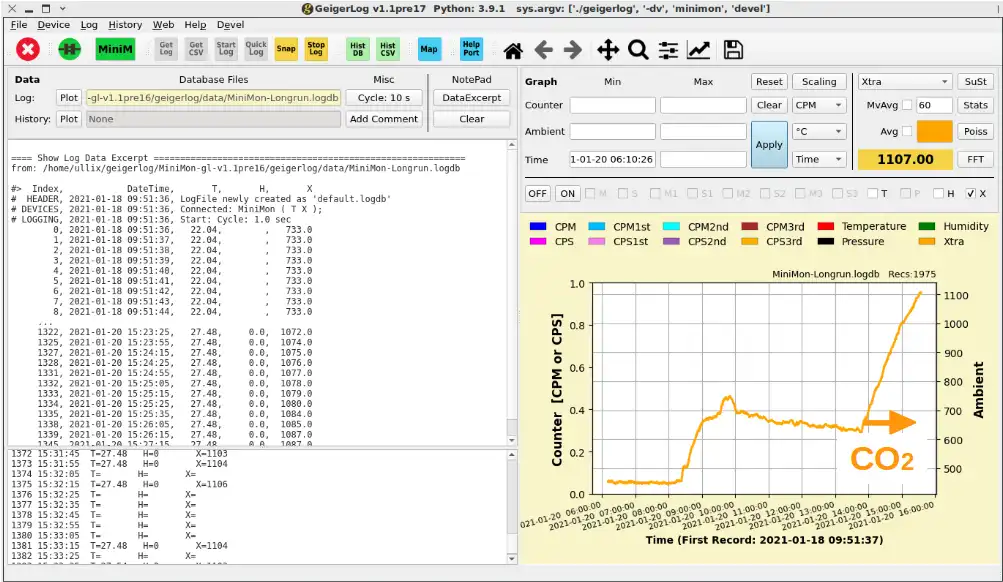Open the Xtra variable dropdown

pyautogui.click(x=904, y=82)
